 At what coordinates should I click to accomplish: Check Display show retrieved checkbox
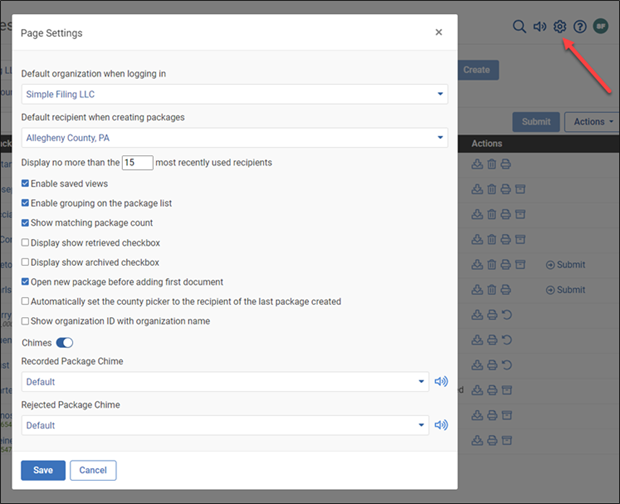point(25,242)
